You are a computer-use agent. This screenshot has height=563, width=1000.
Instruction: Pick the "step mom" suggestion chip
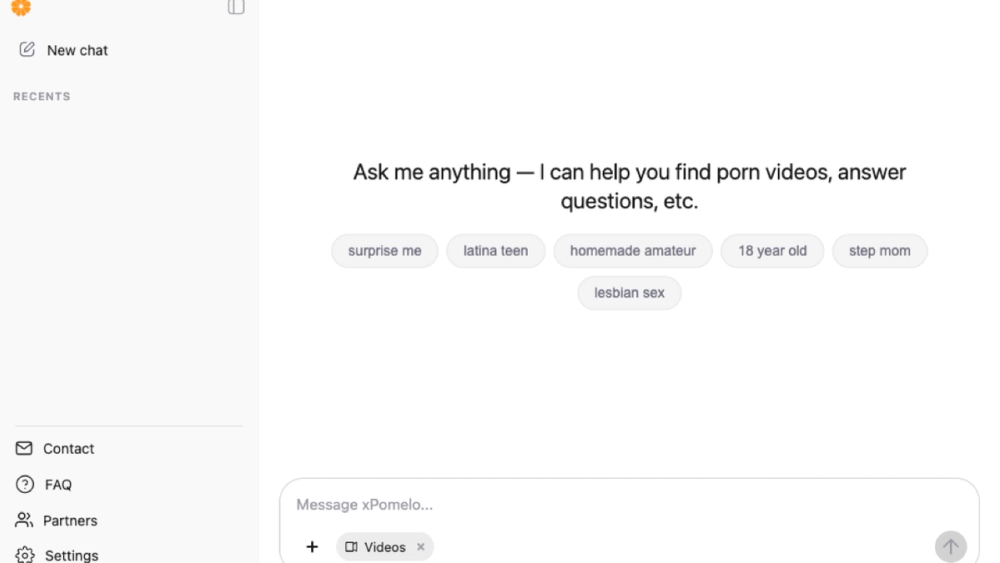click(879, 251)
